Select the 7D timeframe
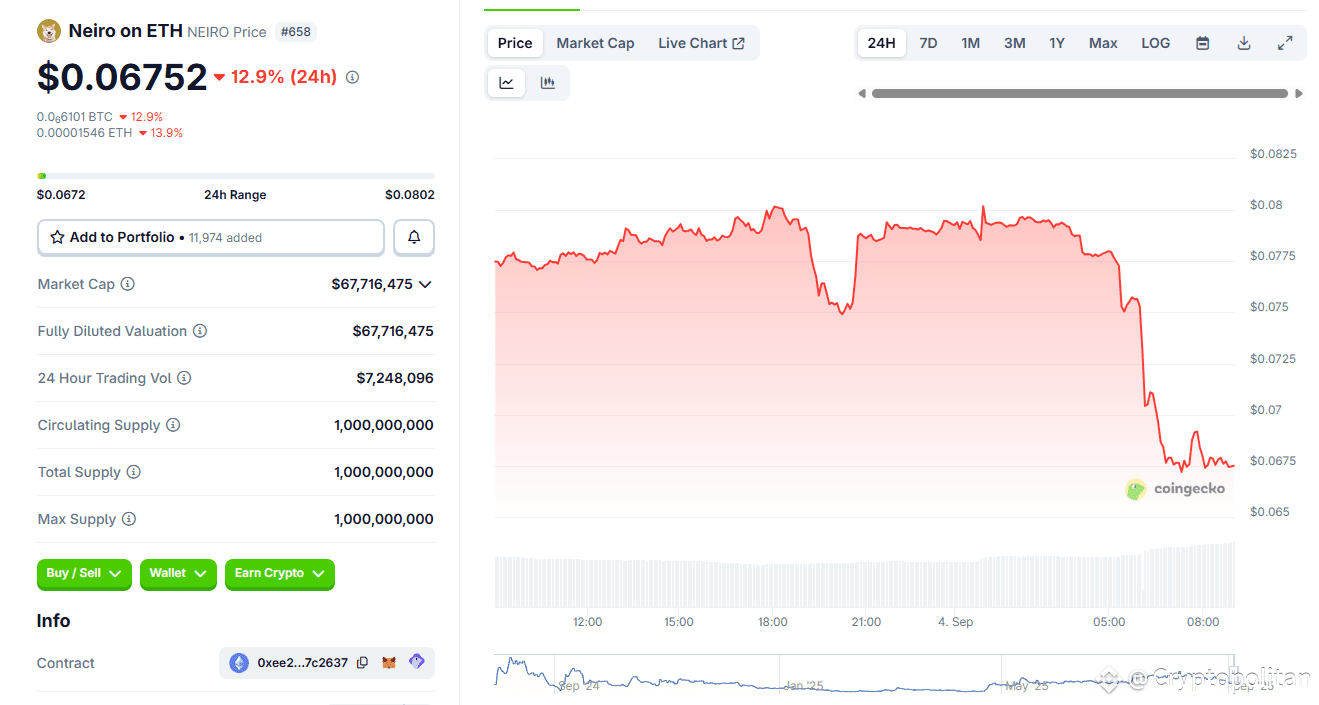The height and width of the screenshot is (705, 1319). pos(928,43)
